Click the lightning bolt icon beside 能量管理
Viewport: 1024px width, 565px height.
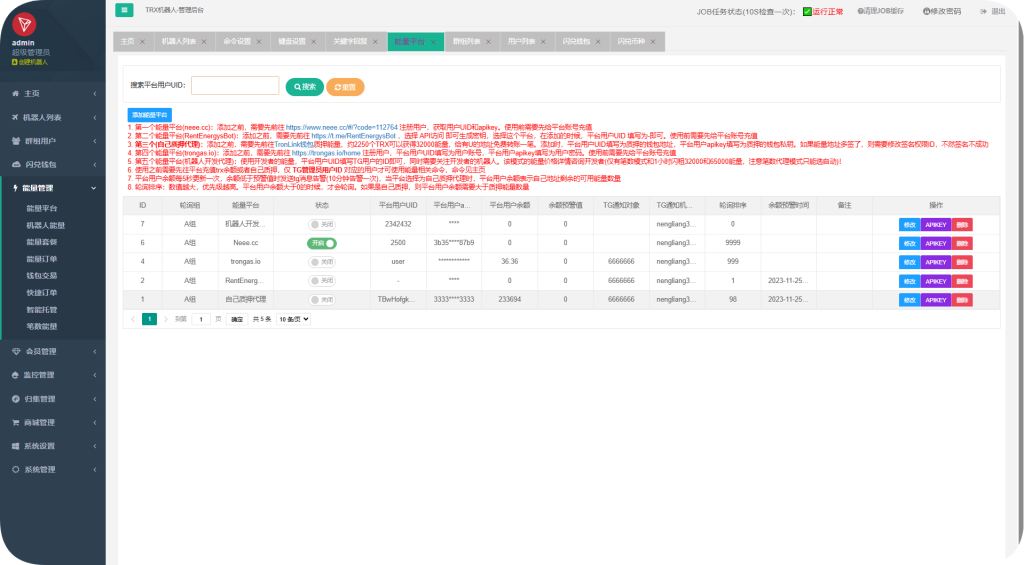tap(16, 188)
